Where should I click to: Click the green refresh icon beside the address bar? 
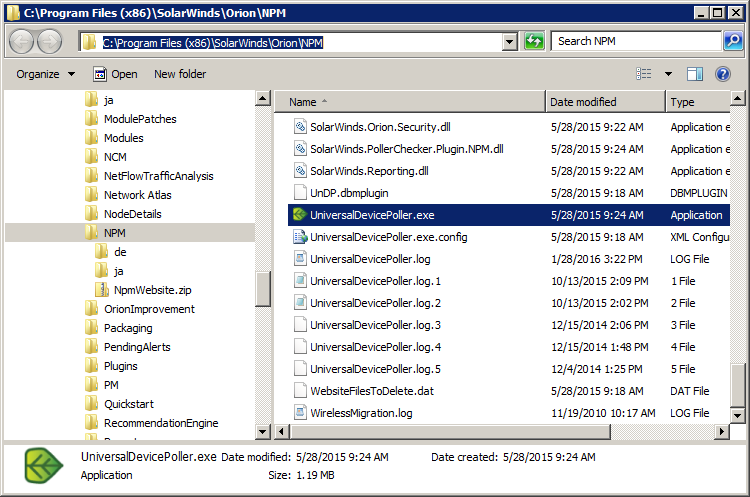tap(534, 42)
